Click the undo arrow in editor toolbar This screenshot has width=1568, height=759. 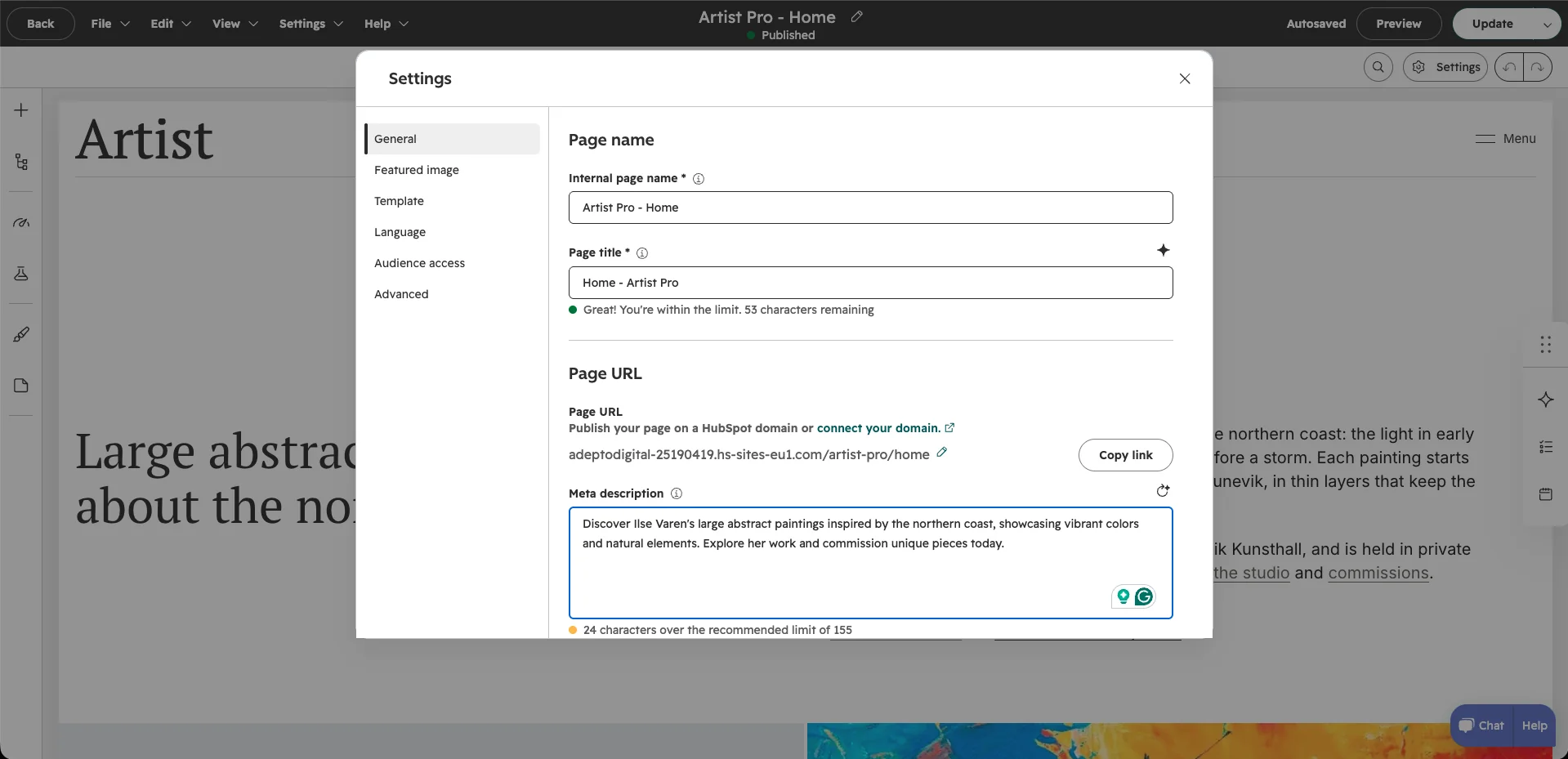[x=1509, y=67]
